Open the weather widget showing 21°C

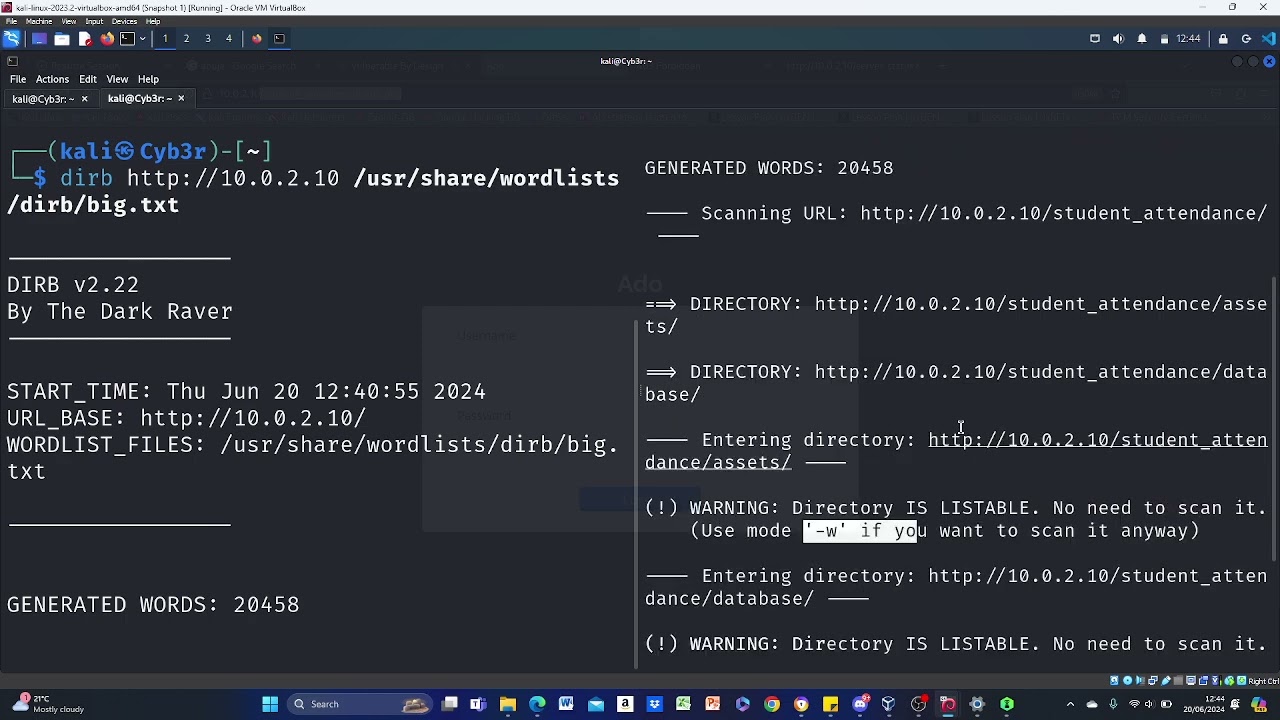46,704
